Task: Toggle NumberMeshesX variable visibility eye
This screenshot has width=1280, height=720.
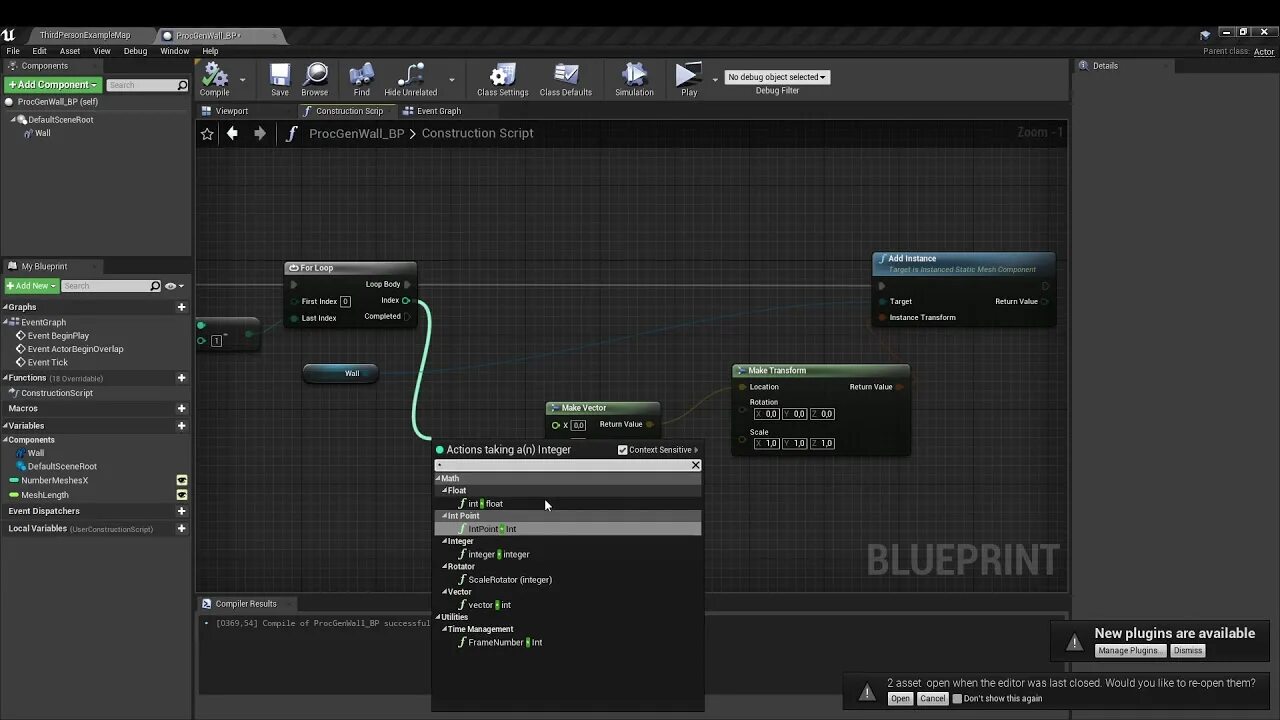Action: [182, 480]
